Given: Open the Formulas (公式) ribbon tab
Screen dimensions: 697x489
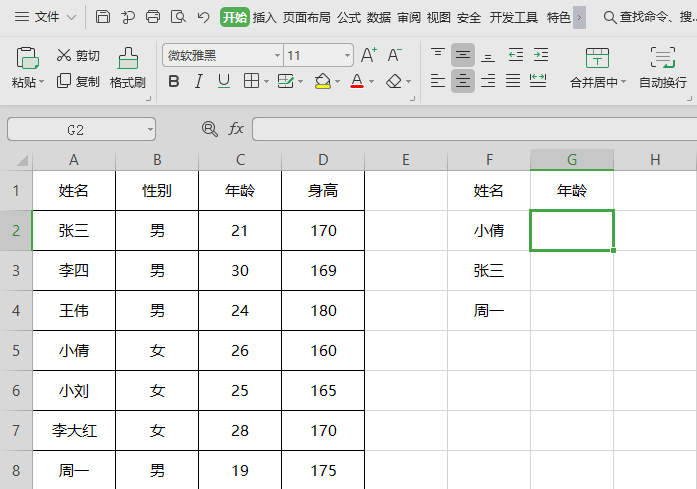Looking at the screenshot, I should click(349, 17).
